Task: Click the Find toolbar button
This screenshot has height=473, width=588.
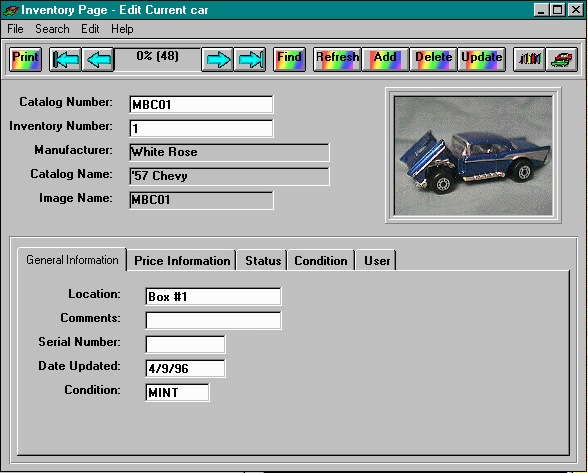Action: click(289, 59)
